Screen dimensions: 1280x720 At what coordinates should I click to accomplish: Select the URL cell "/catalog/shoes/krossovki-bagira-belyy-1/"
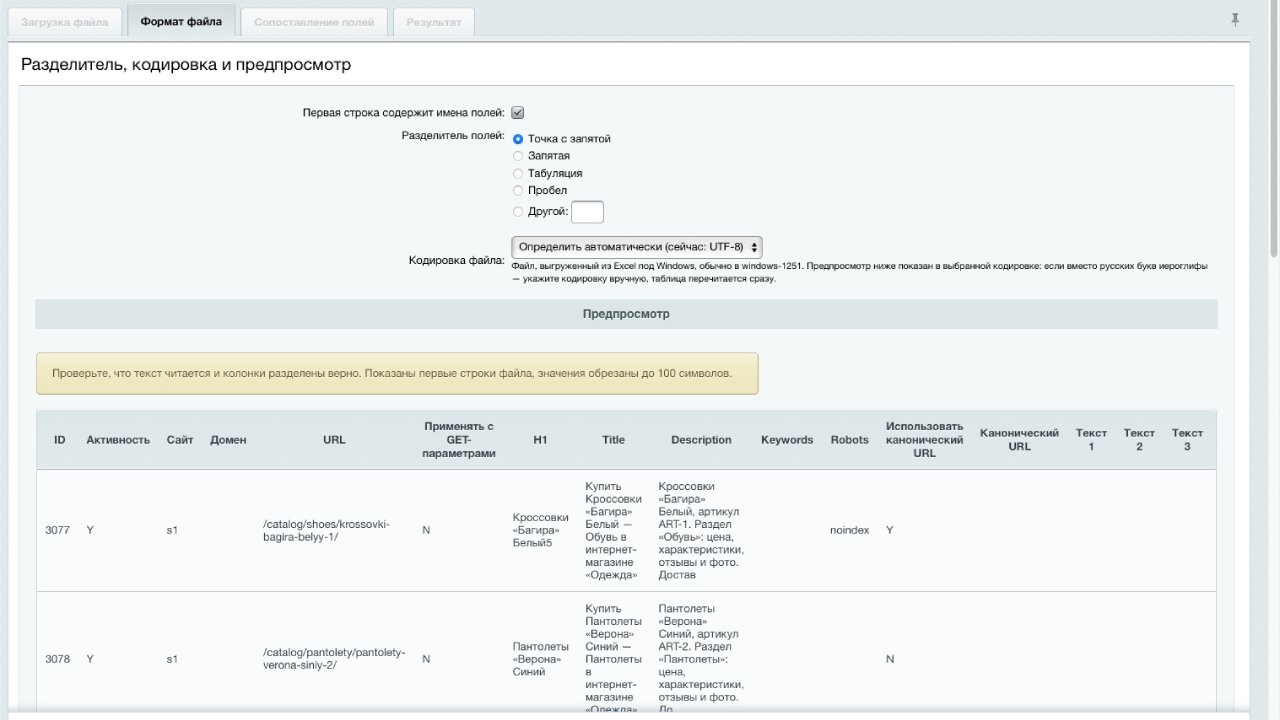tap(326, 530)
